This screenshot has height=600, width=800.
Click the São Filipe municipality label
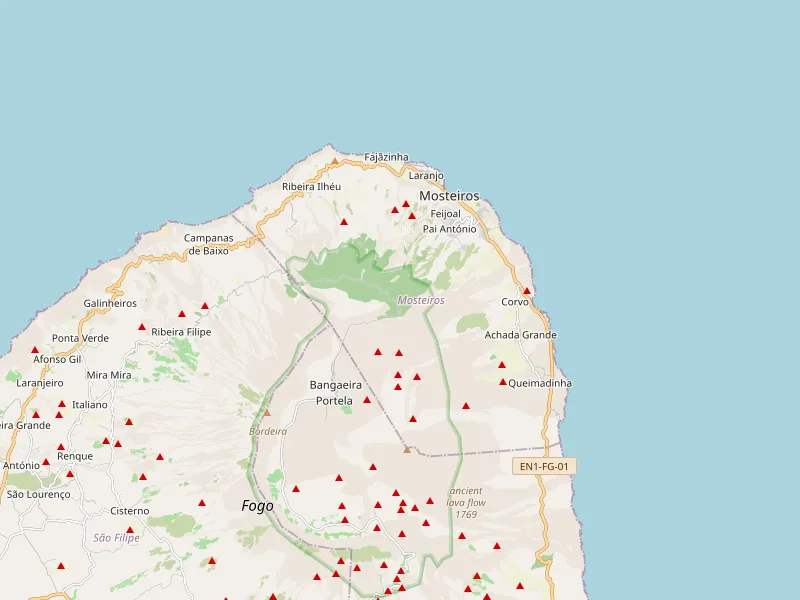tap(116, 538)
